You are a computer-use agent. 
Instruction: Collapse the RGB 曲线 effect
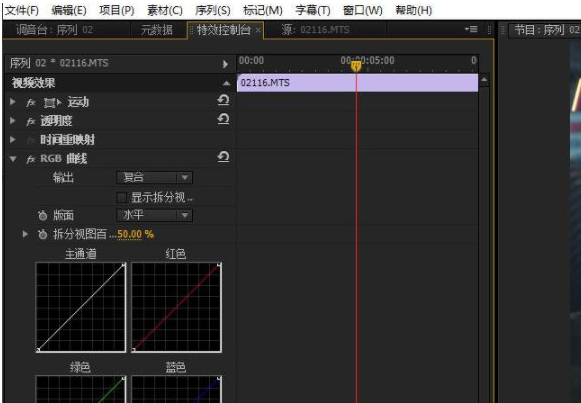tap(13, 159)
